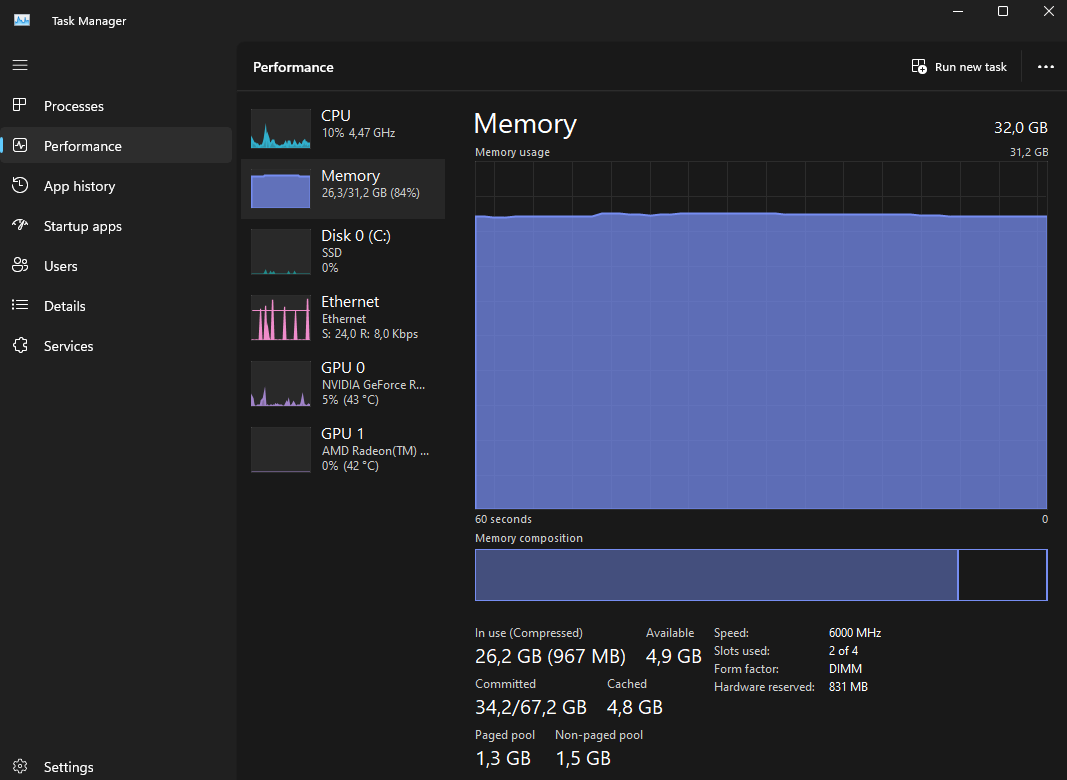
Task: Open the hamburger navigation menu
Action: 20,65
